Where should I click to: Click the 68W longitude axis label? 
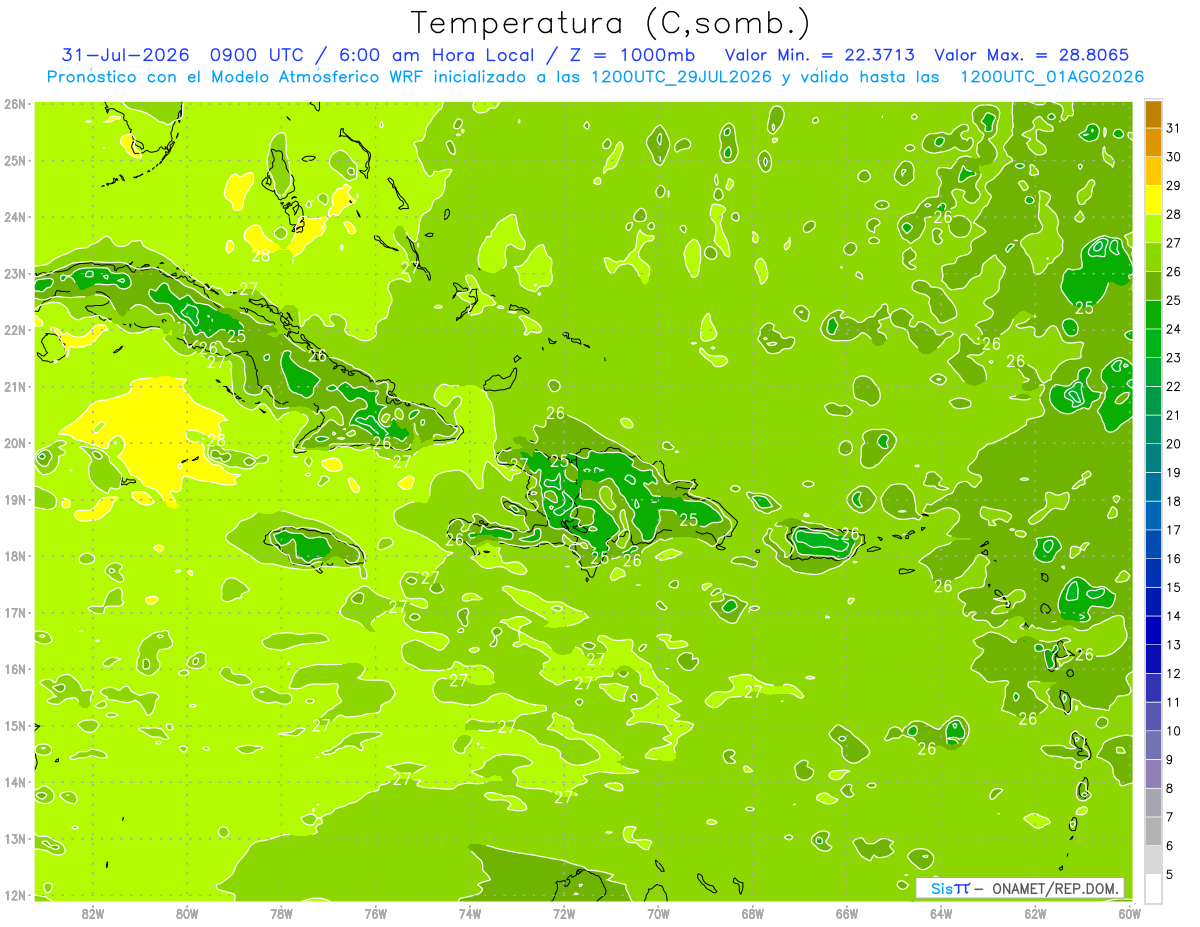coord(752,912)
